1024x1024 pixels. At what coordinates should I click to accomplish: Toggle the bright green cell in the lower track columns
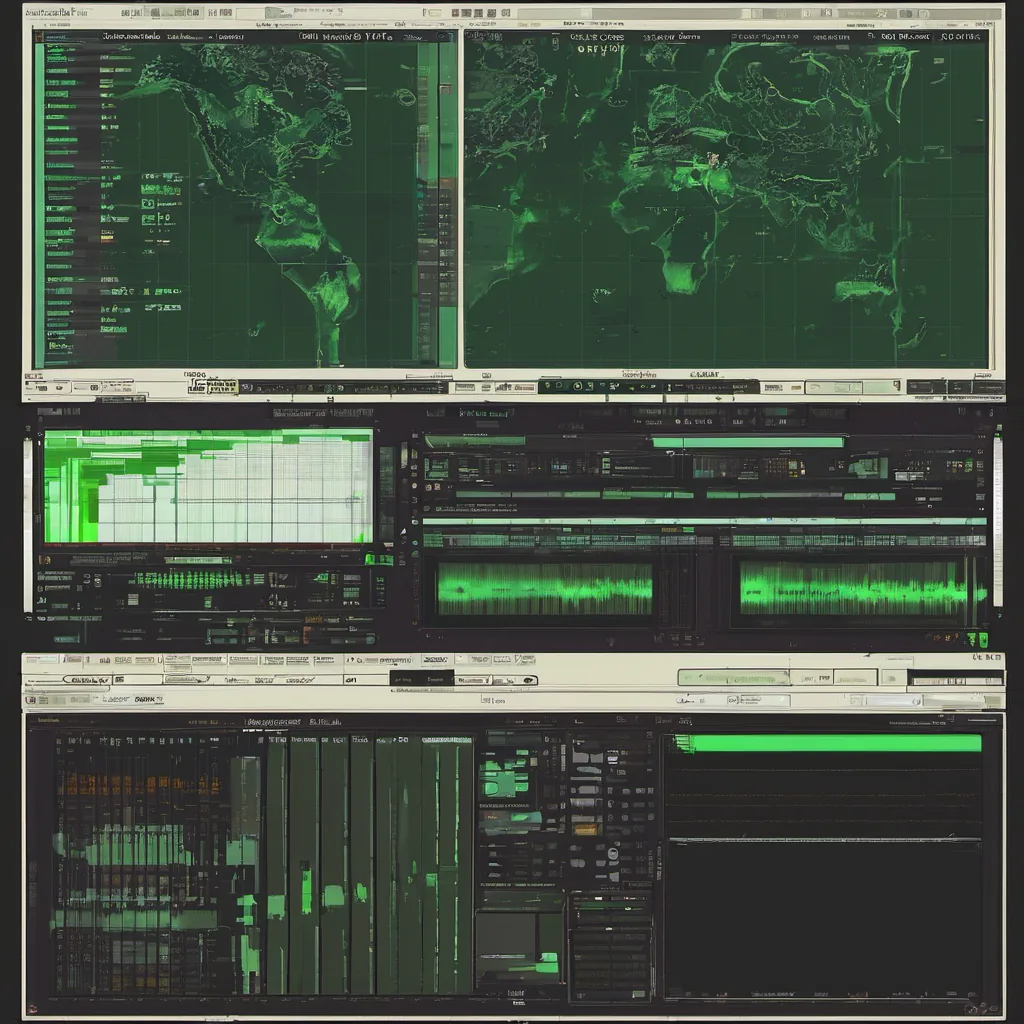pos(306,889)
